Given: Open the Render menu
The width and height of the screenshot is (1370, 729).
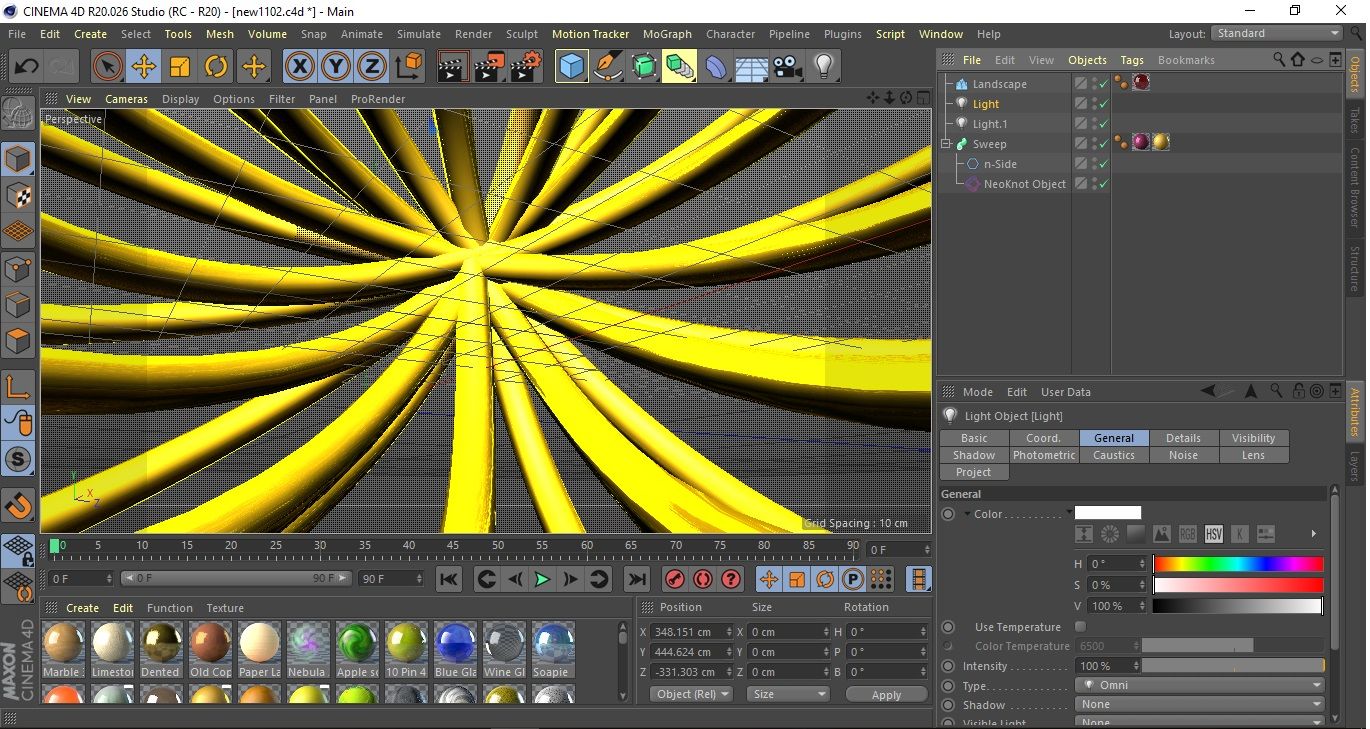Looking at the screenshot, I should [x=473, y=34].
